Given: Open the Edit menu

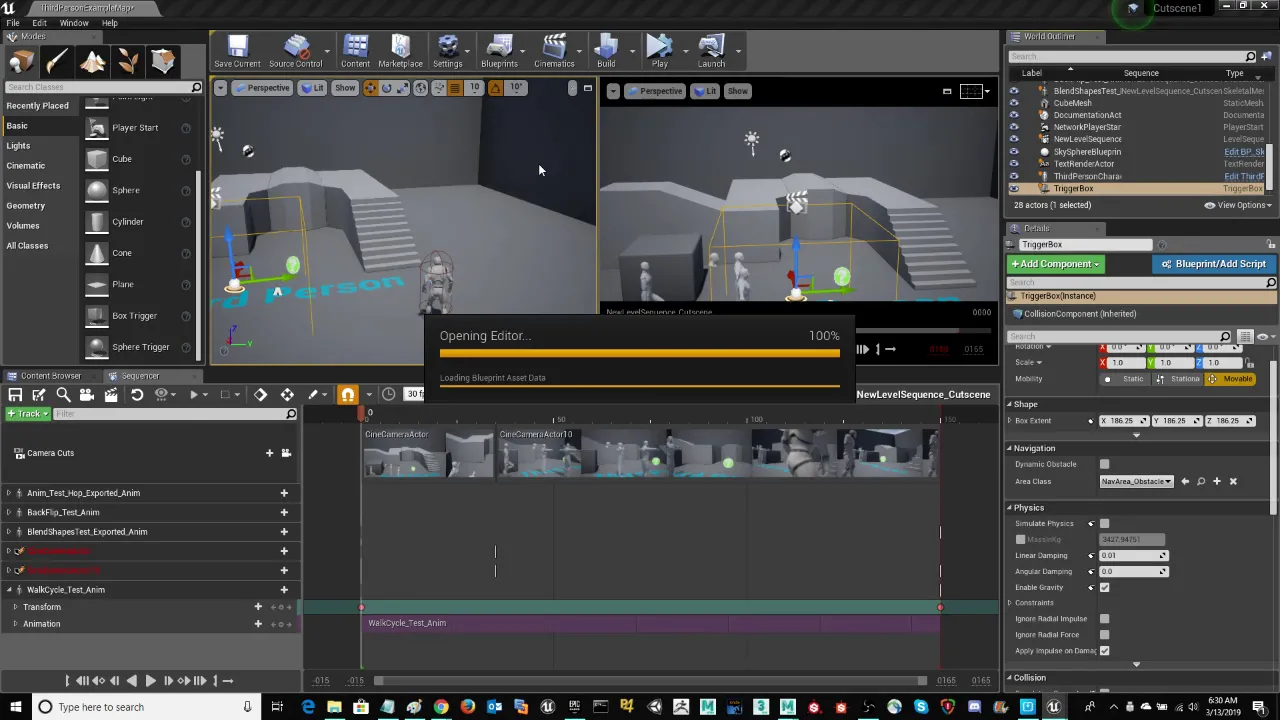Looking at the screenshot, I should pyautogui.click(x=39, y=23).
